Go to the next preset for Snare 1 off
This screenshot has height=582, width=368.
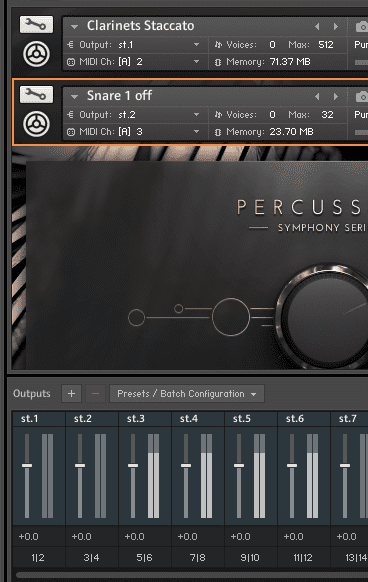point(336,97)
